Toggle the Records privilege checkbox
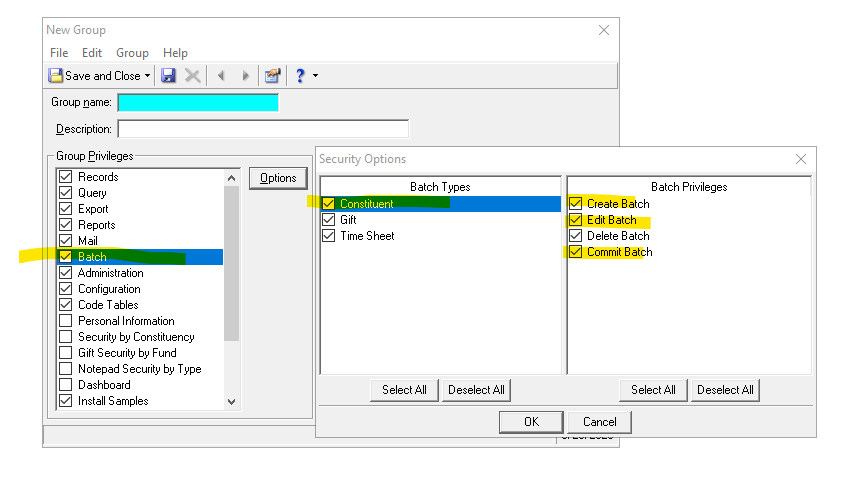844x482 pixels. (66, 177)
